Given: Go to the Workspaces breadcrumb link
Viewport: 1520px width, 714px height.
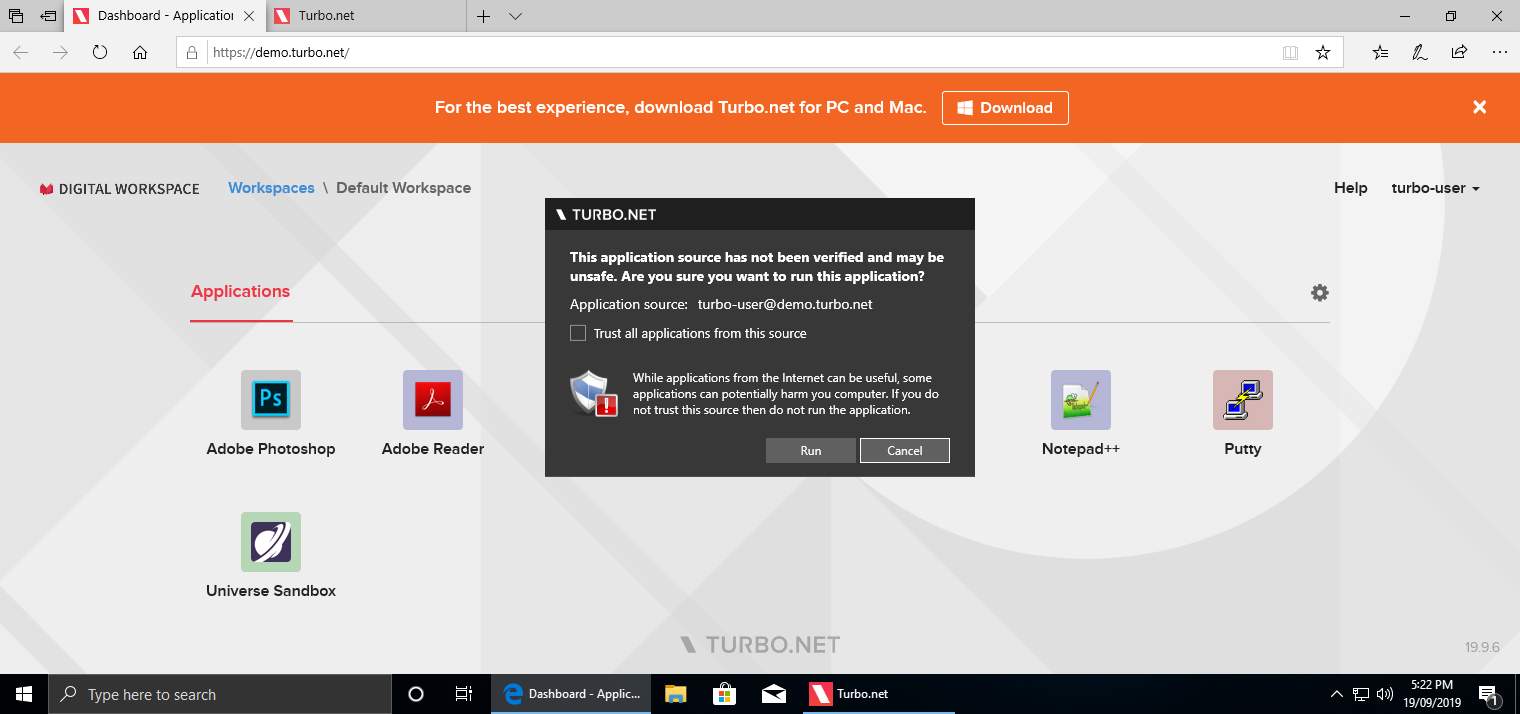Looking at the screenshot, I should click(271, 188).
